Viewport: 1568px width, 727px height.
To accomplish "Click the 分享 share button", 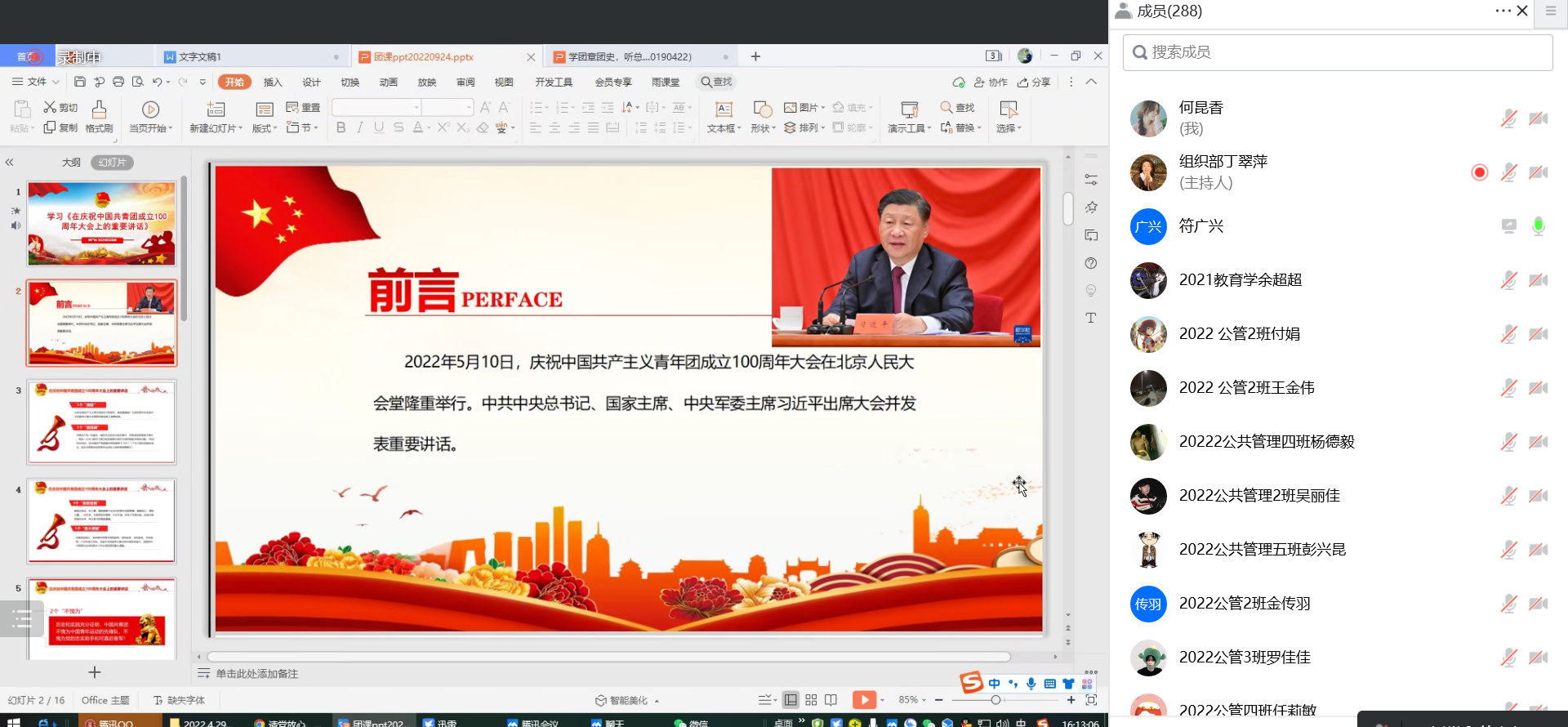I will [x=1034, y=83].
